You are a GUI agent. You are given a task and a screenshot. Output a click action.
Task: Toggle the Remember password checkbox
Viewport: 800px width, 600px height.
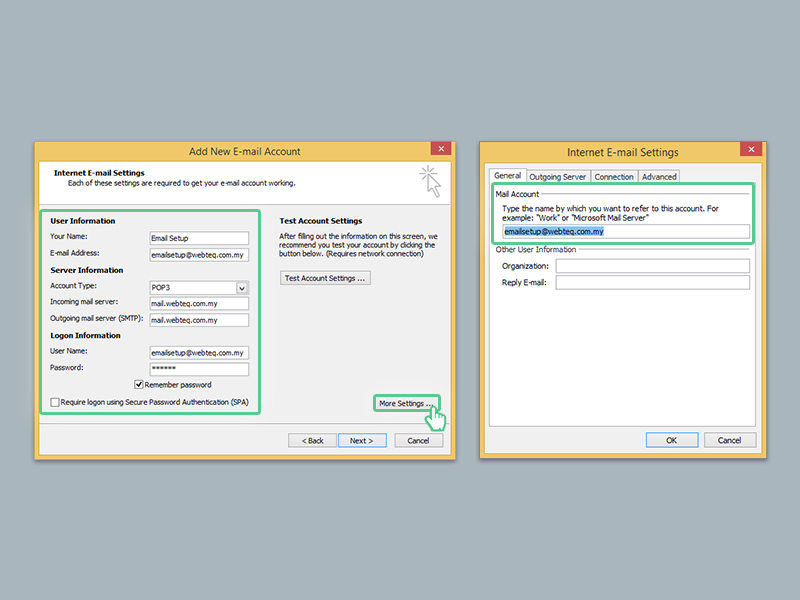139,384
